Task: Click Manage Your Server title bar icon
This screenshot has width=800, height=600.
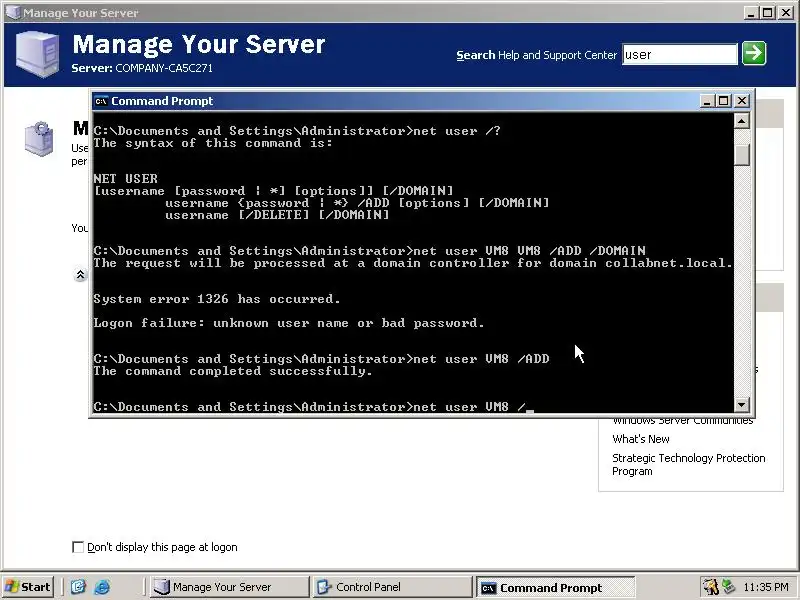Action: pyautogui.click(x=13, y=12)
